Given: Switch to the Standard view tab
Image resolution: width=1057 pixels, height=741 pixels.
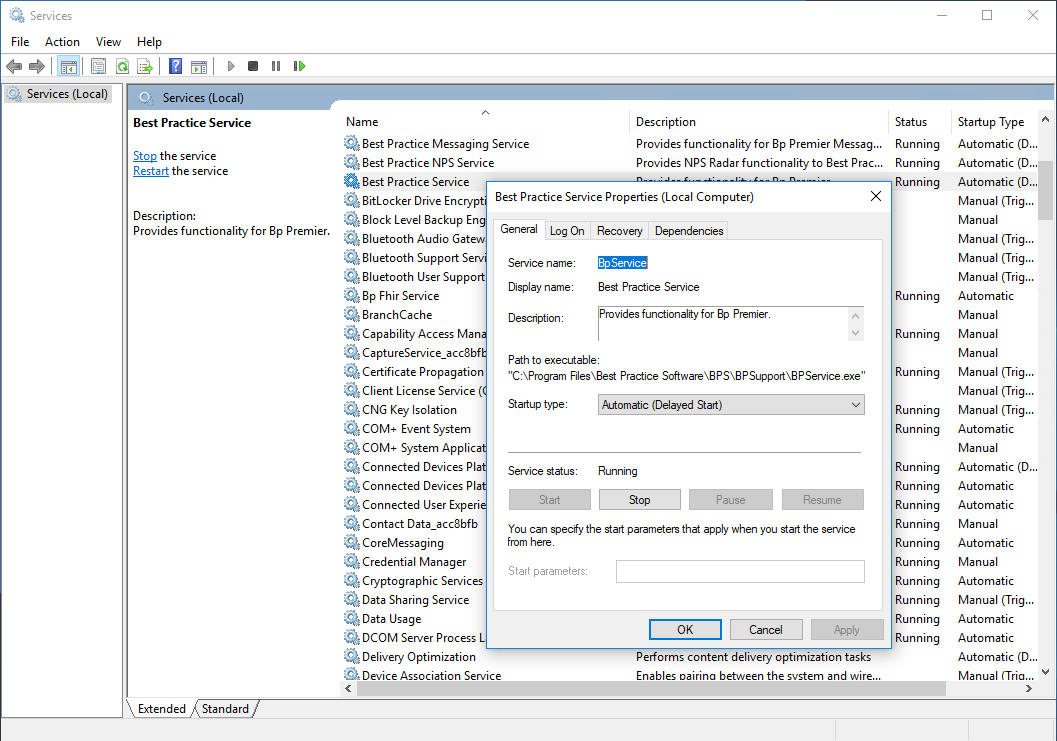Looking at the screenshot, I should (225, 709).
